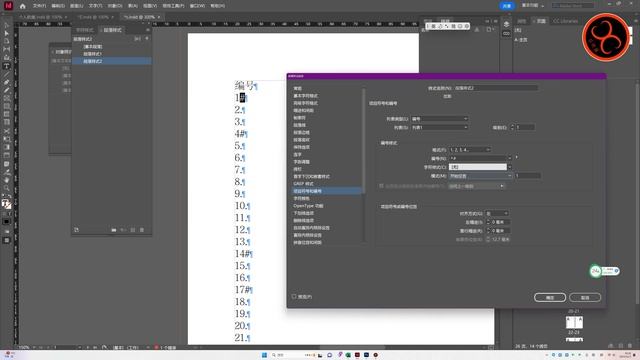Open the 列表 (List) dropdown
This screenshot has width=640, height=360.
(x=439, y=127)
